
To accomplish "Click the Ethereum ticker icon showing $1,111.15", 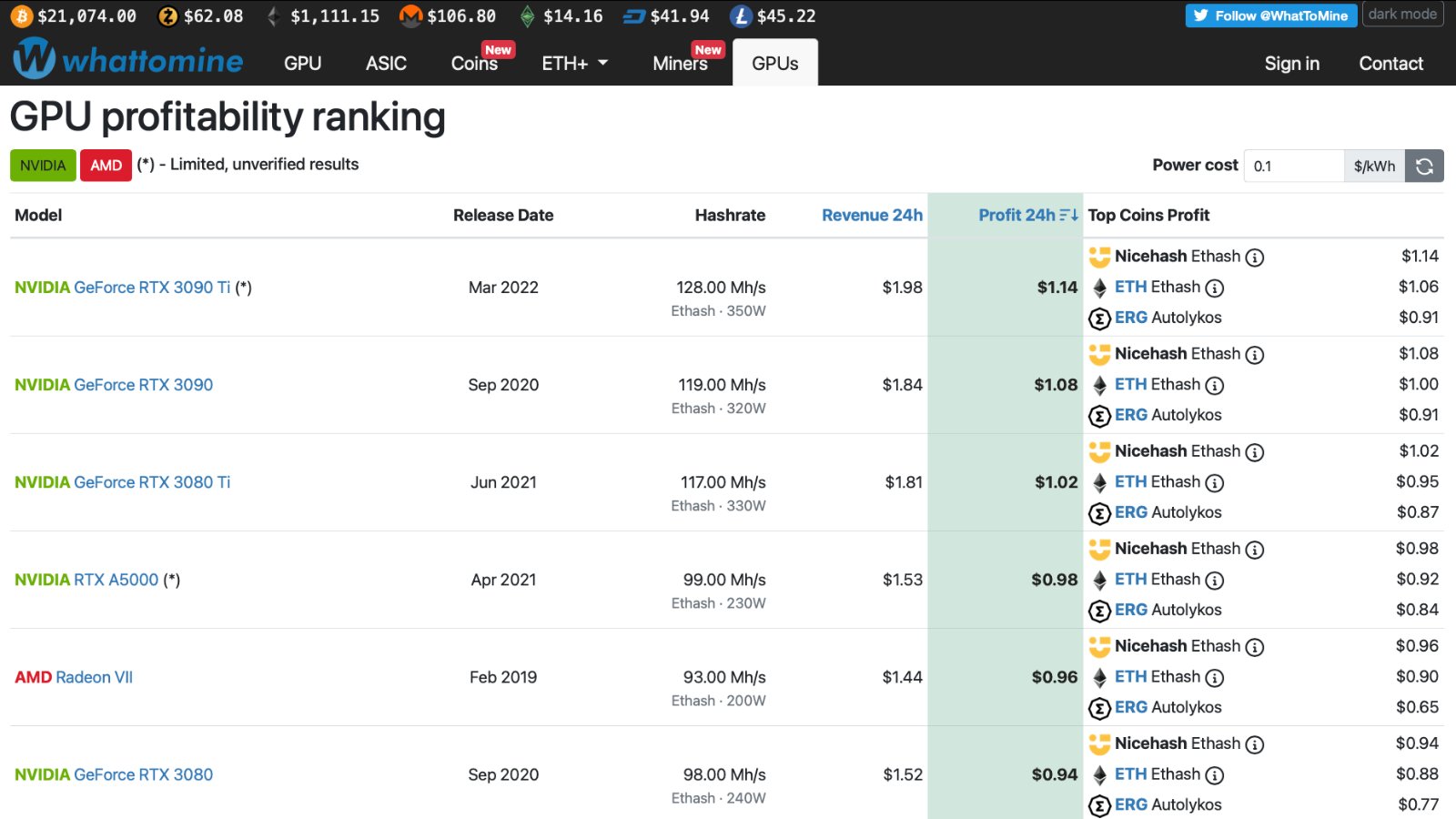I will pyautogui.click(x=272, y=16).
